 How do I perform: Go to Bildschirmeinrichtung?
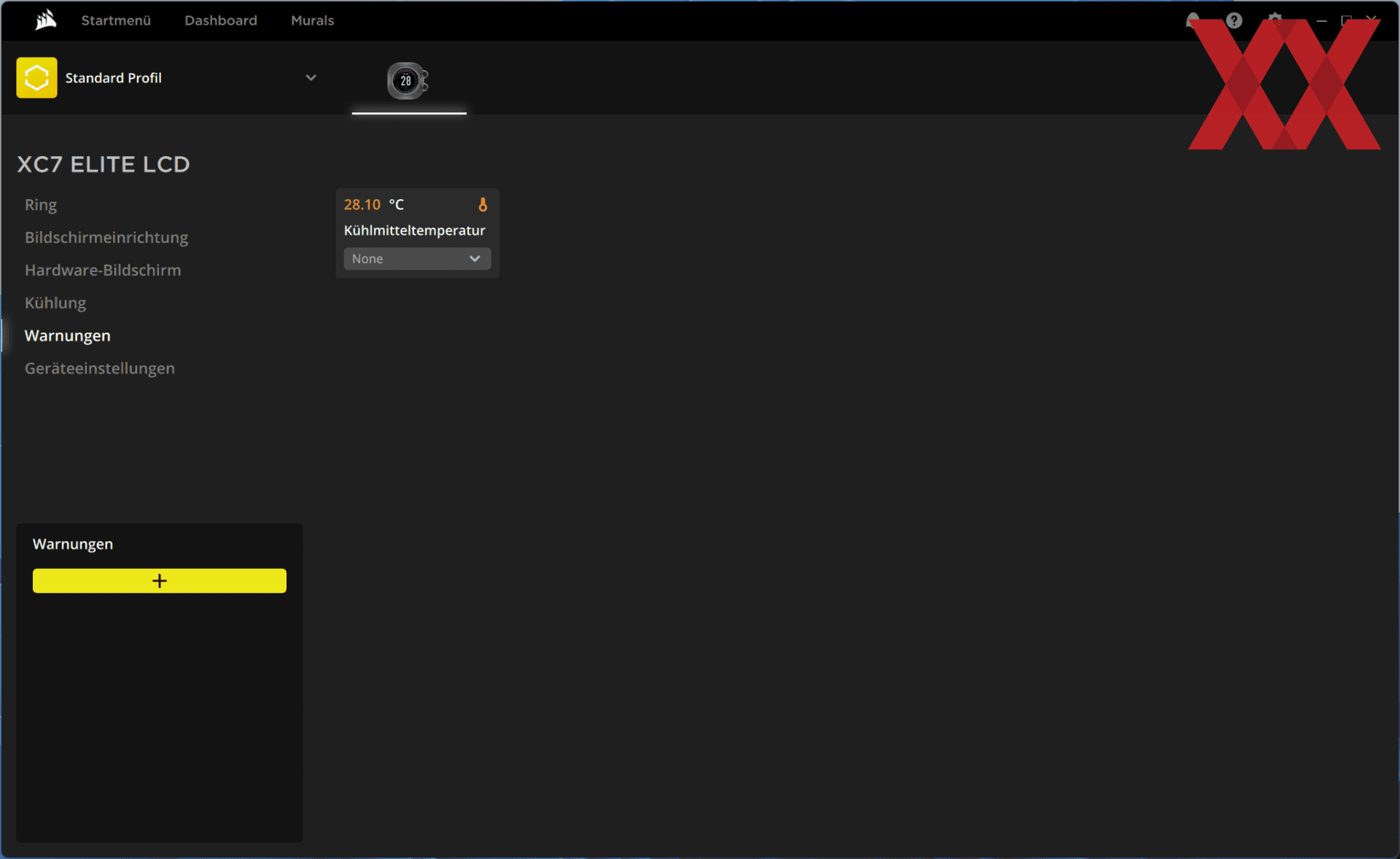pyautogui.click(x=106, y=238)
